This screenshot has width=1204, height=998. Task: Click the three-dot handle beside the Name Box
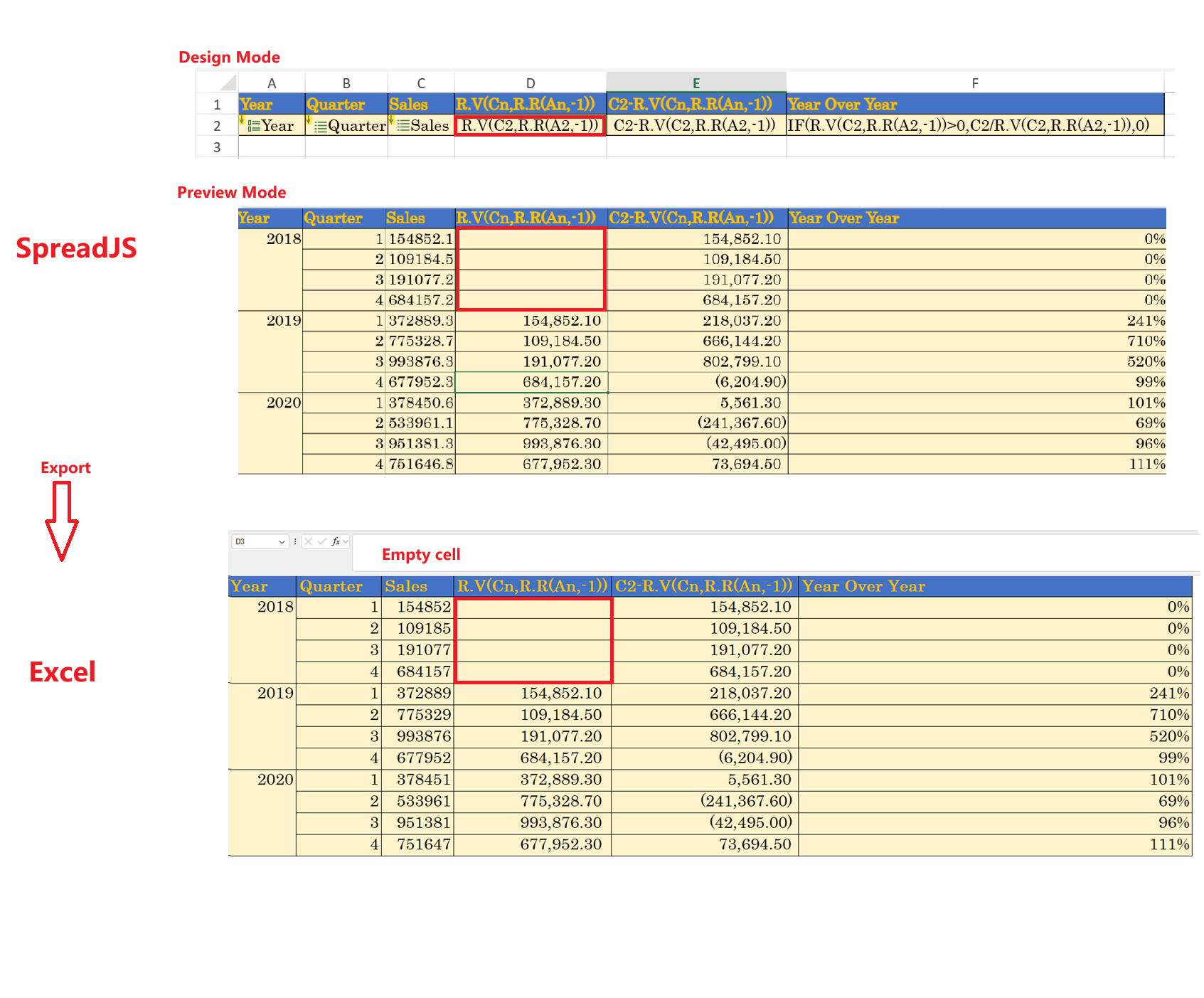[295, 541]
